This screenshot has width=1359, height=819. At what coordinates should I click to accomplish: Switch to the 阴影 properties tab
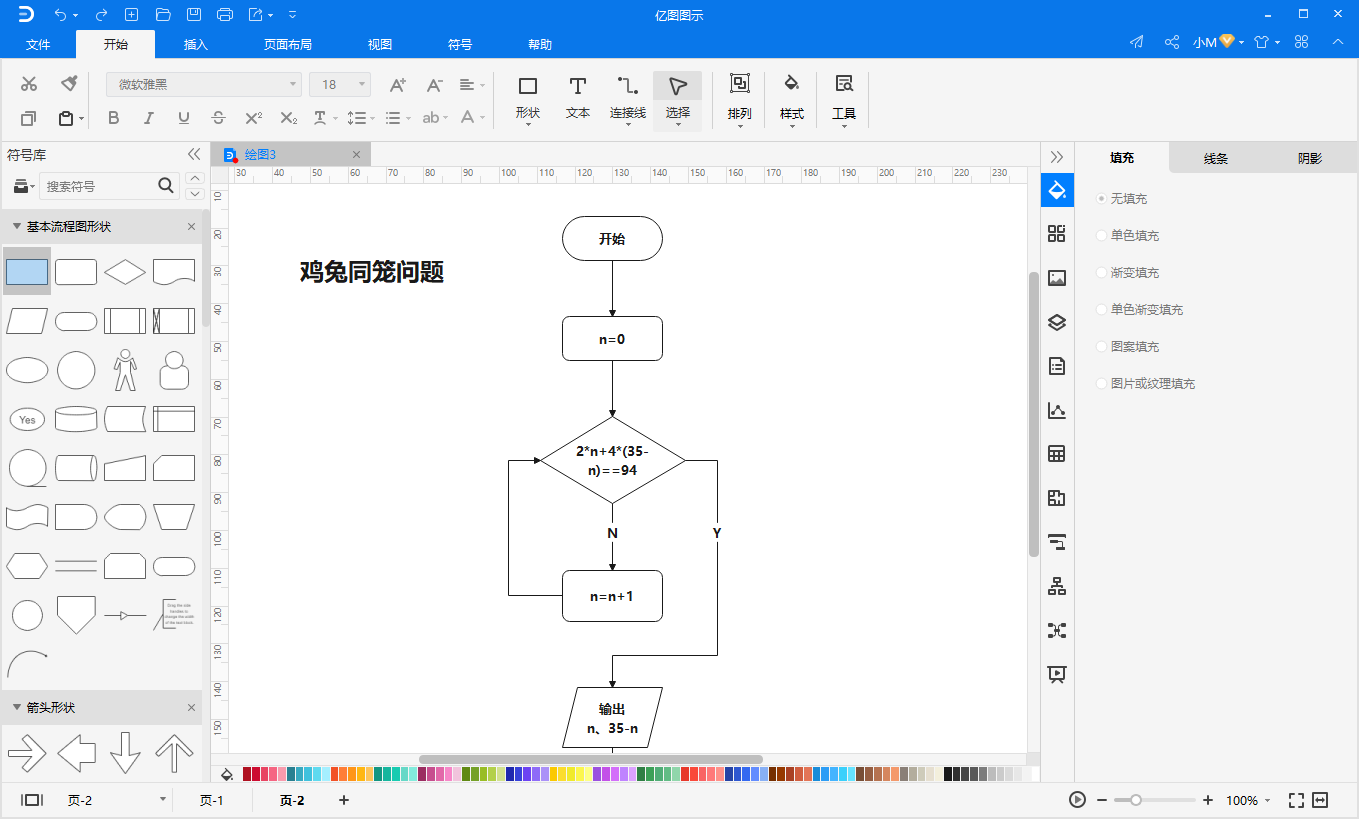tap(1310, 158)
